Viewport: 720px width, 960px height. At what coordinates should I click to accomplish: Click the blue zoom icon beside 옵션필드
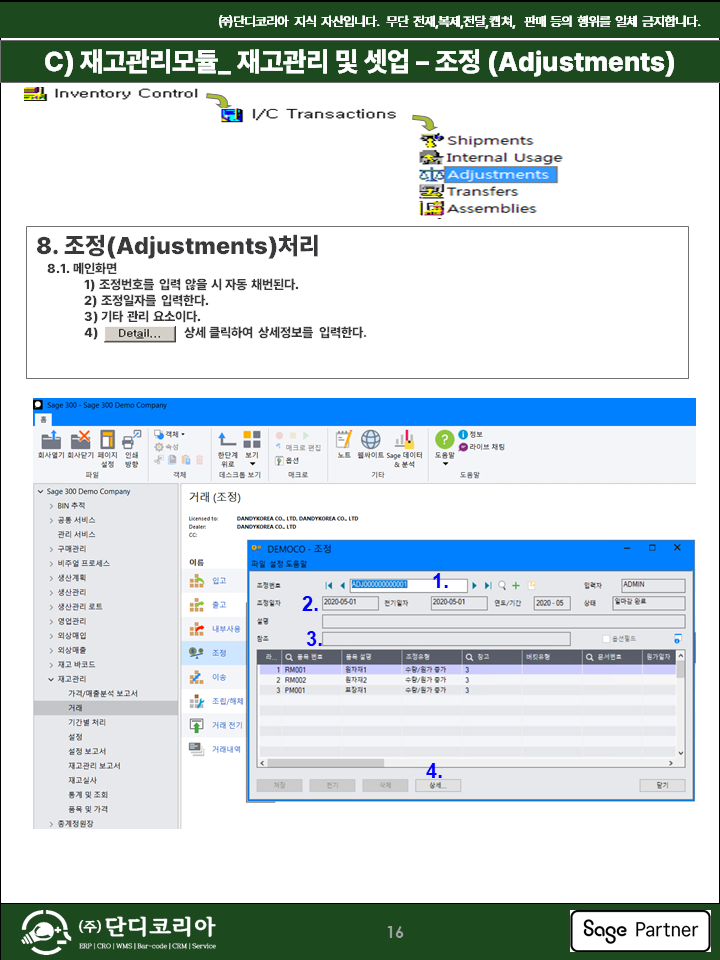(677, 639)
